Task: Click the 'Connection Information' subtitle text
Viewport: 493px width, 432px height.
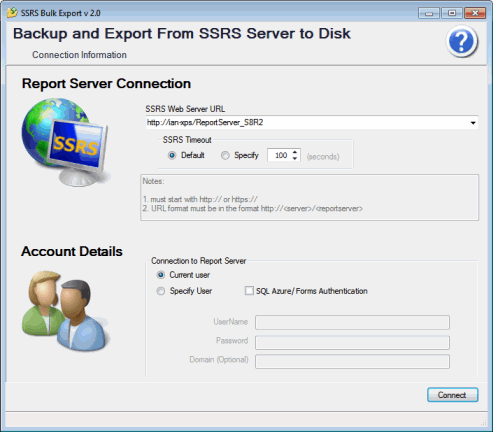Action: tap(79, 55)
